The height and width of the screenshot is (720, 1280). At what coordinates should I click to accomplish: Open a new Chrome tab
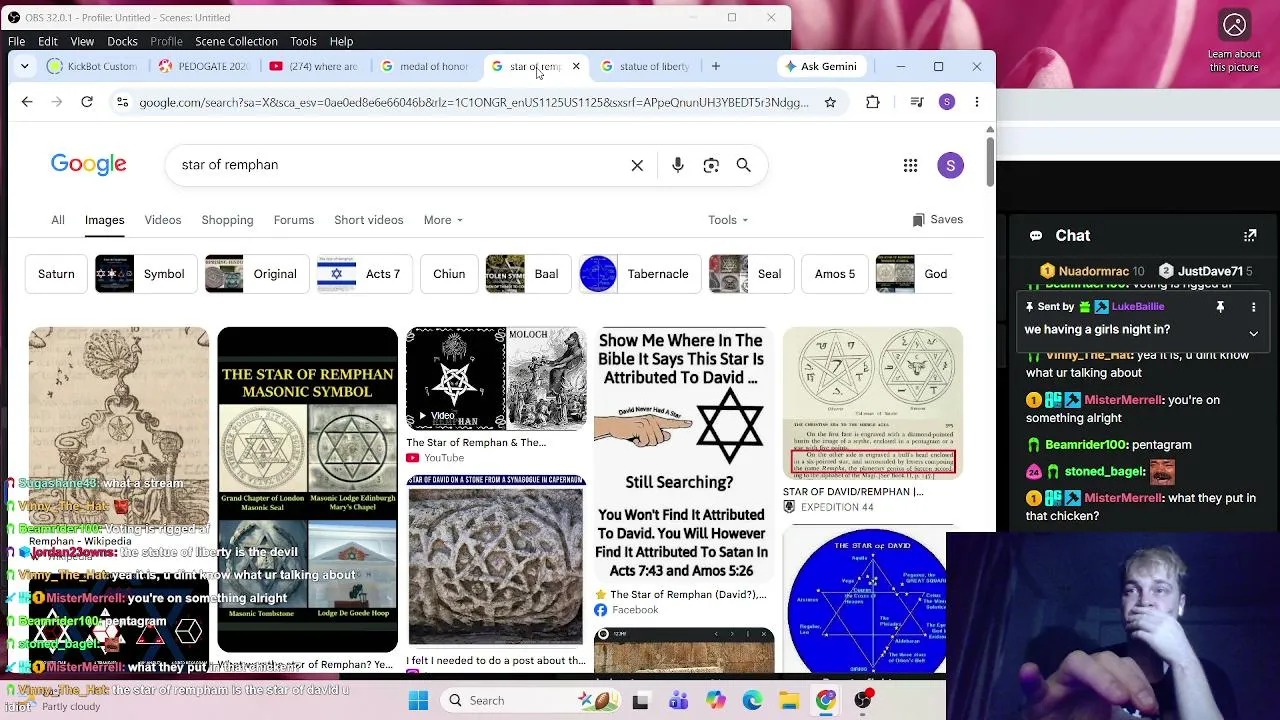[716, 66]
